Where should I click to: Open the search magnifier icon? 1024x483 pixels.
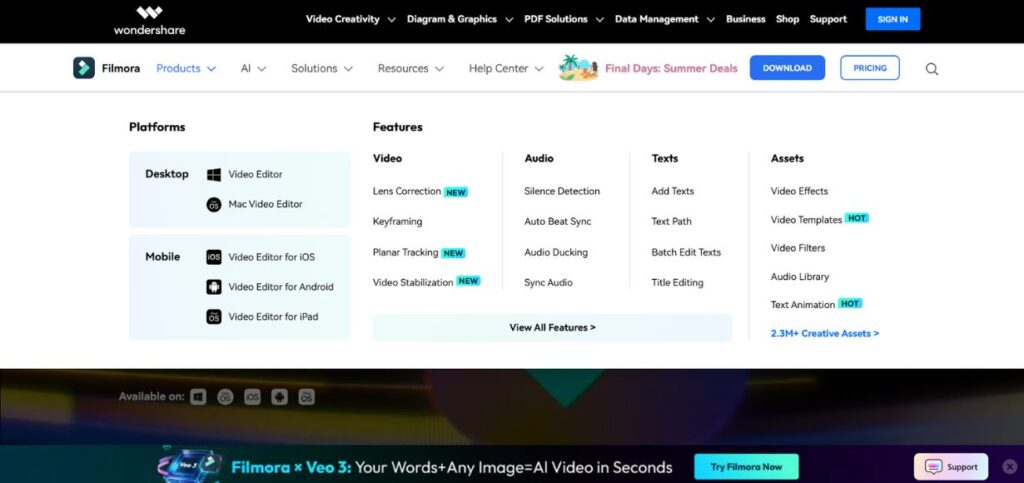click(x=932, y=69)
